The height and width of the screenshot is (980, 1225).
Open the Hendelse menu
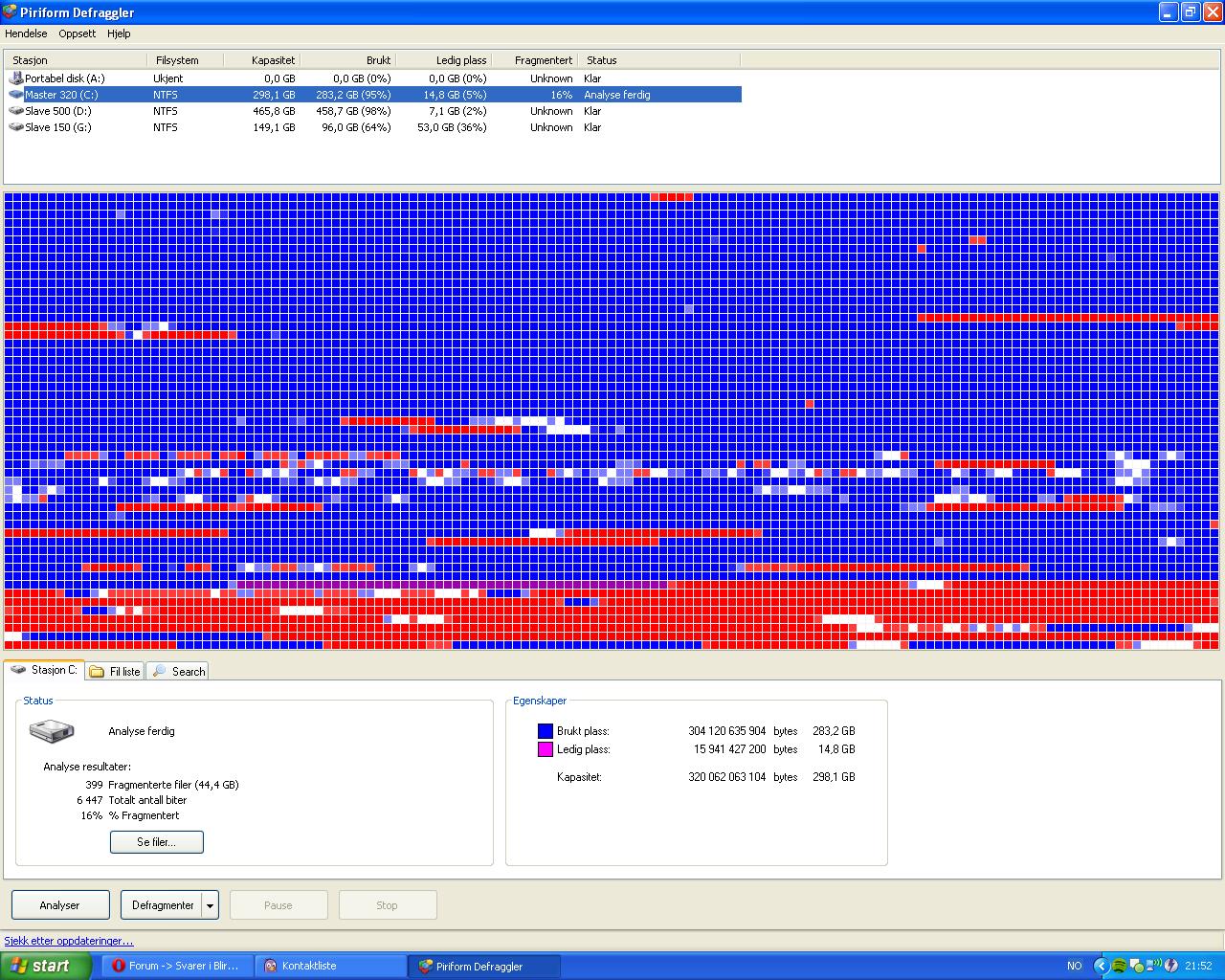26,33
